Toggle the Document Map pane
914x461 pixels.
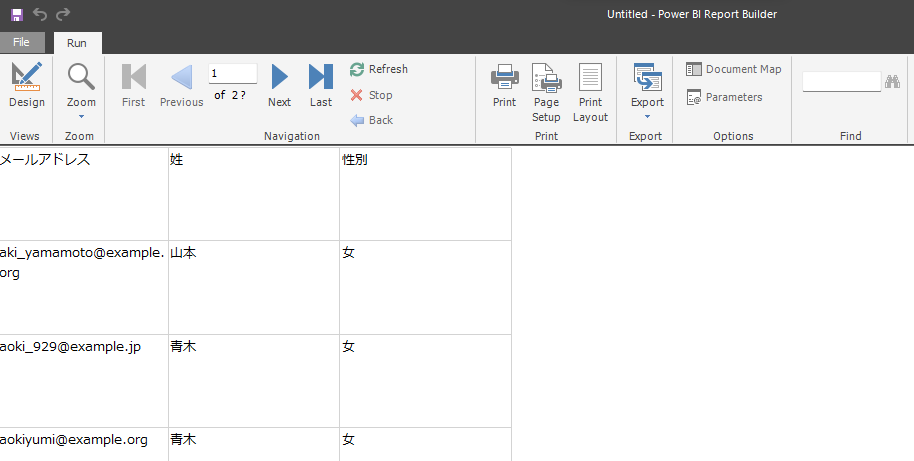point(734,69)
